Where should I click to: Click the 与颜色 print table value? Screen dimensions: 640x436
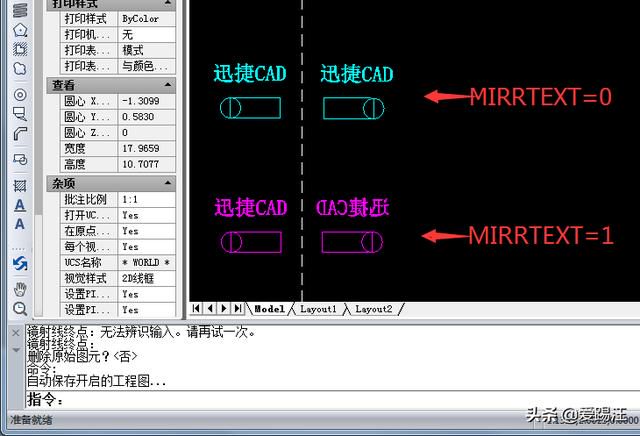point(147,66)
